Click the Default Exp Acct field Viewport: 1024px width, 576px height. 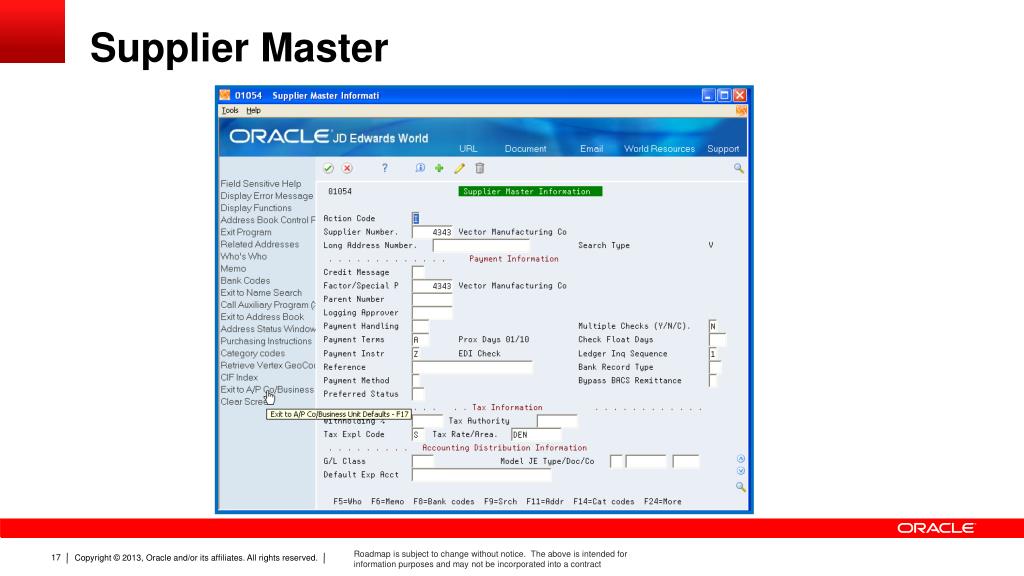point(482,475)
